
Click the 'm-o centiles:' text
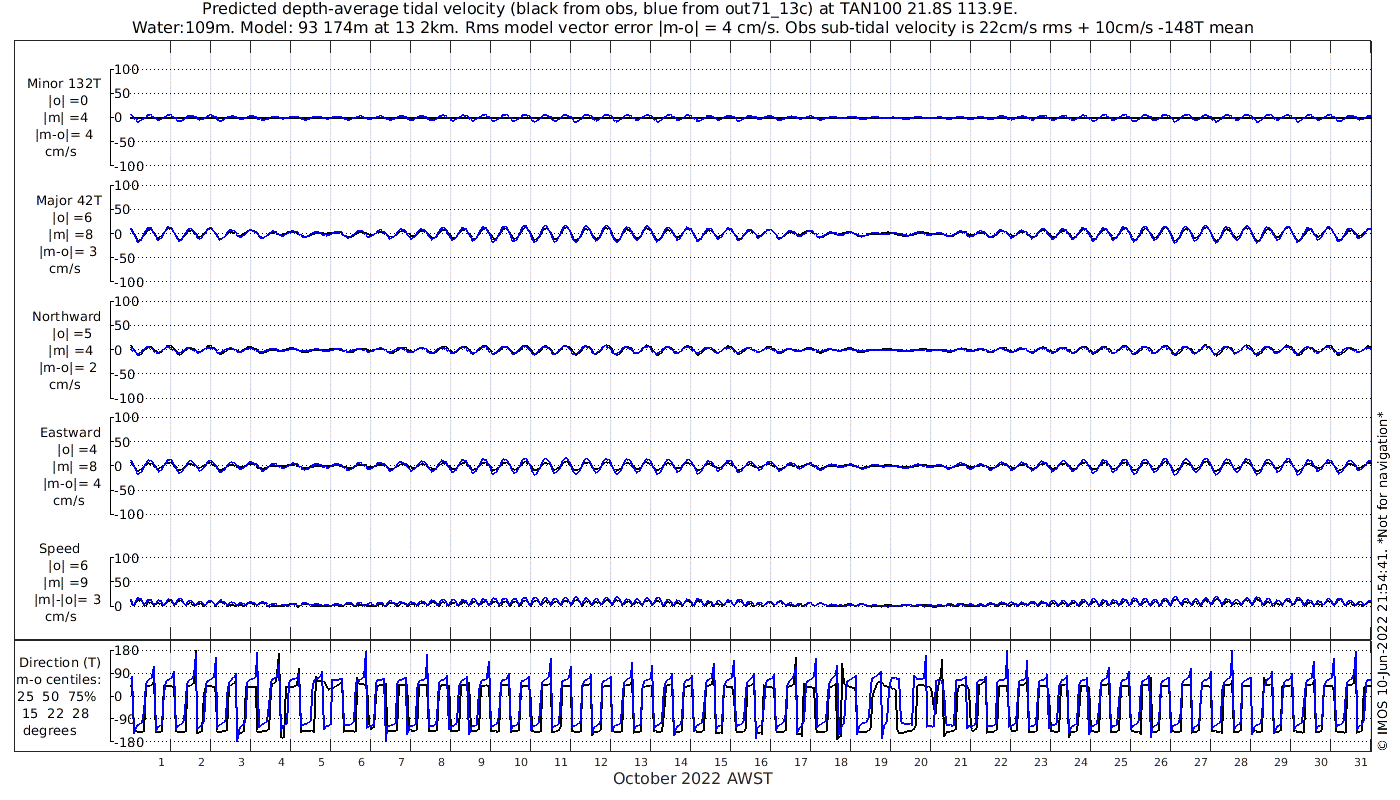point(59,680)
